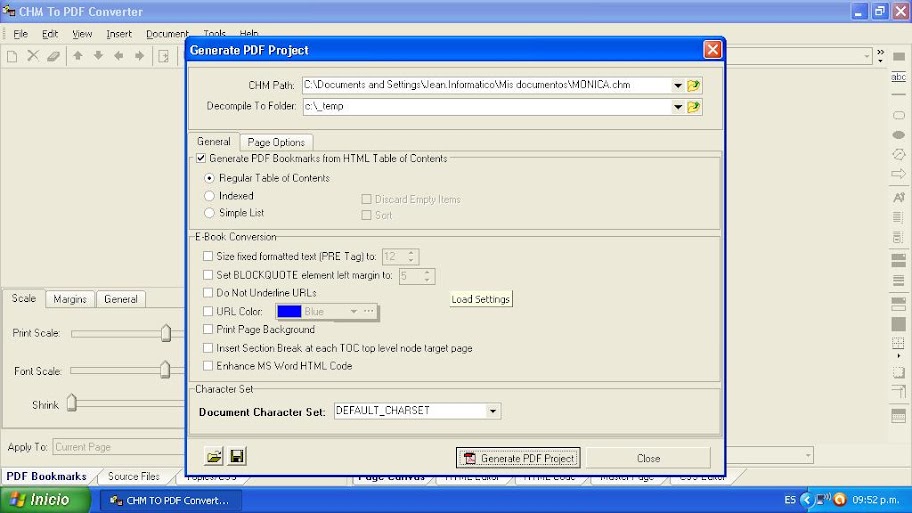The image size is (912, 513).
Task: Click the move down arrow toolbar icon
Action: tap(98, 56)
